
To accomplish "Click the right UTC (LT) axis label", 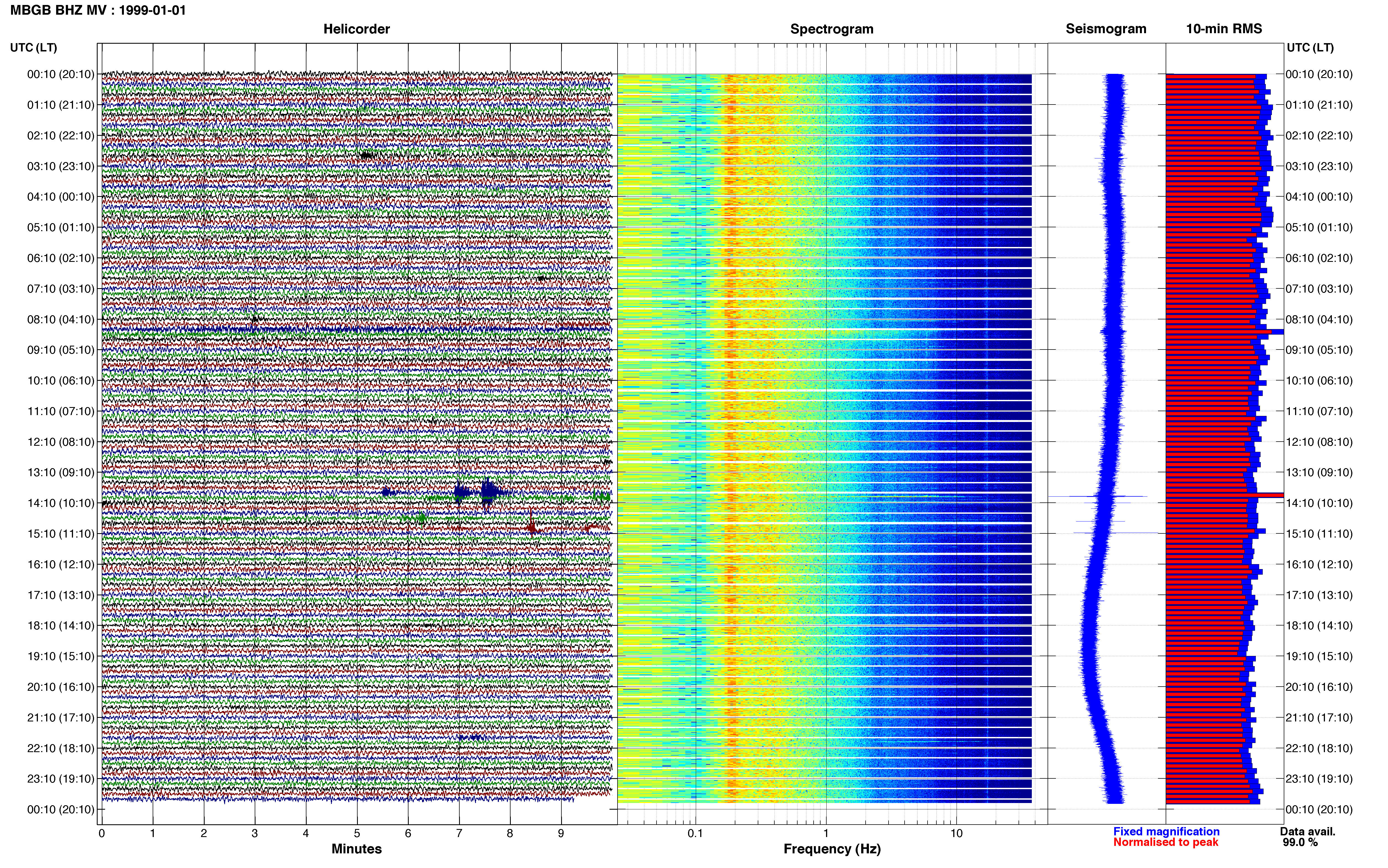I will 1310,48.
